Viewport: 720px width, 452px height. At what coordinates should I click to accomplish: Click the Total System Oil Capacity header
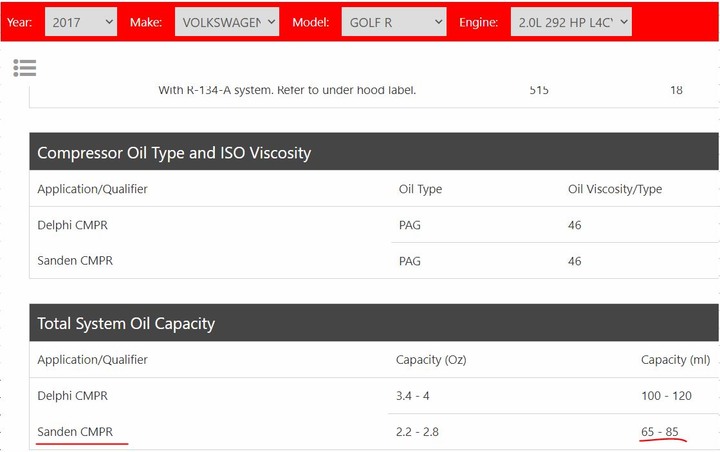[x=374, y=323]
